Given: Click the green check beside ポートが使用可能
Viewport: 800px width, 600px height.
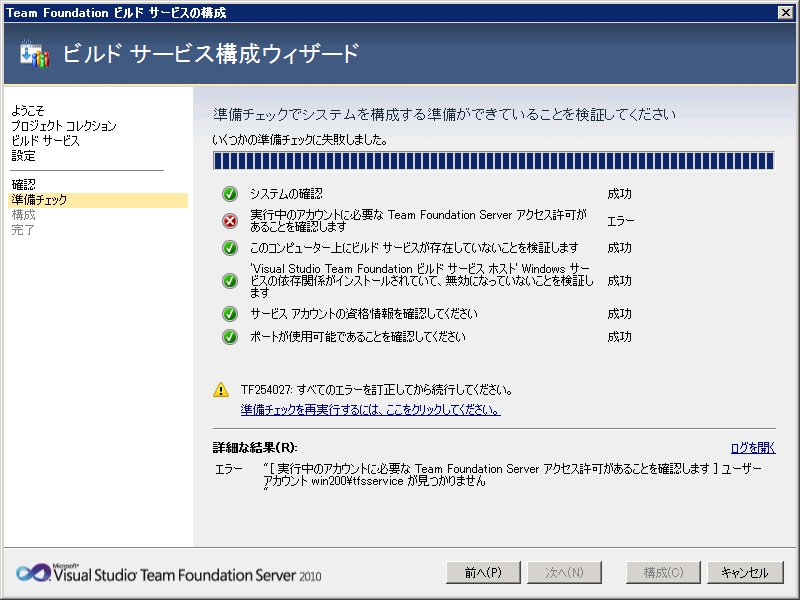Looking at the screenshot, I should tap(230, 337).
